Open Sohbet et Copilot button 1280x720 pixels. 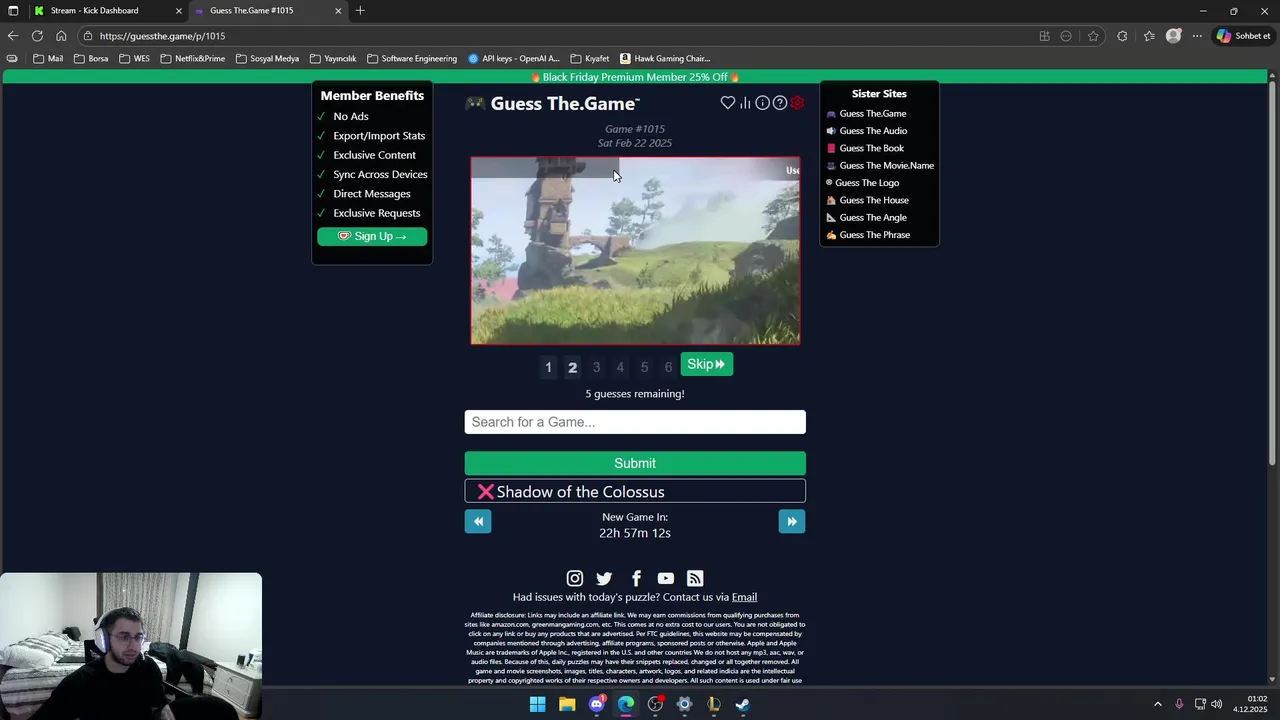pos(1243,36)
